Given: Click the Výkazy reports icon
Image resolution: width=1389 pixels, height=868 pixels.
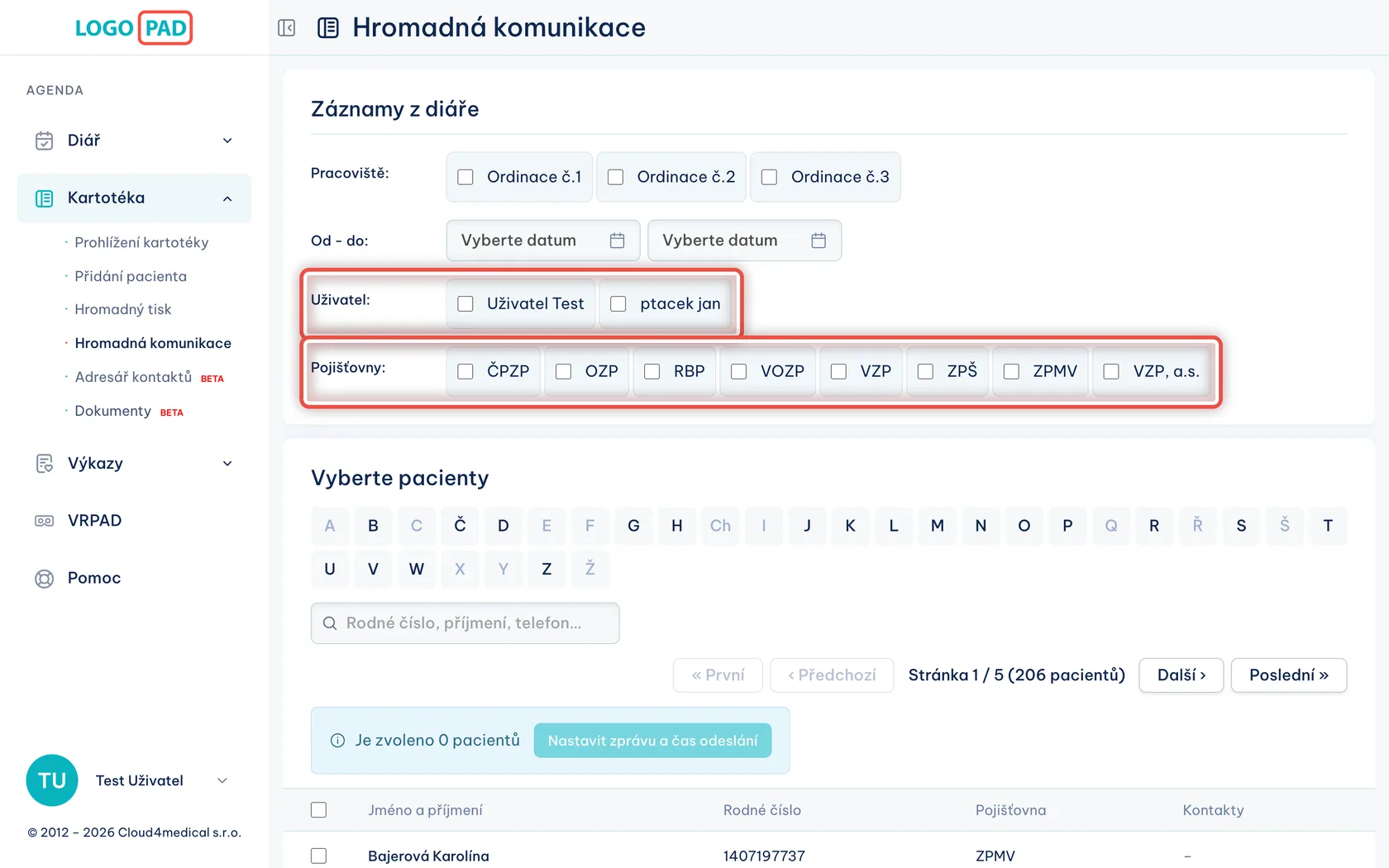Looking at the screenshot, I should pyautogui.click(x=45, y=464).
